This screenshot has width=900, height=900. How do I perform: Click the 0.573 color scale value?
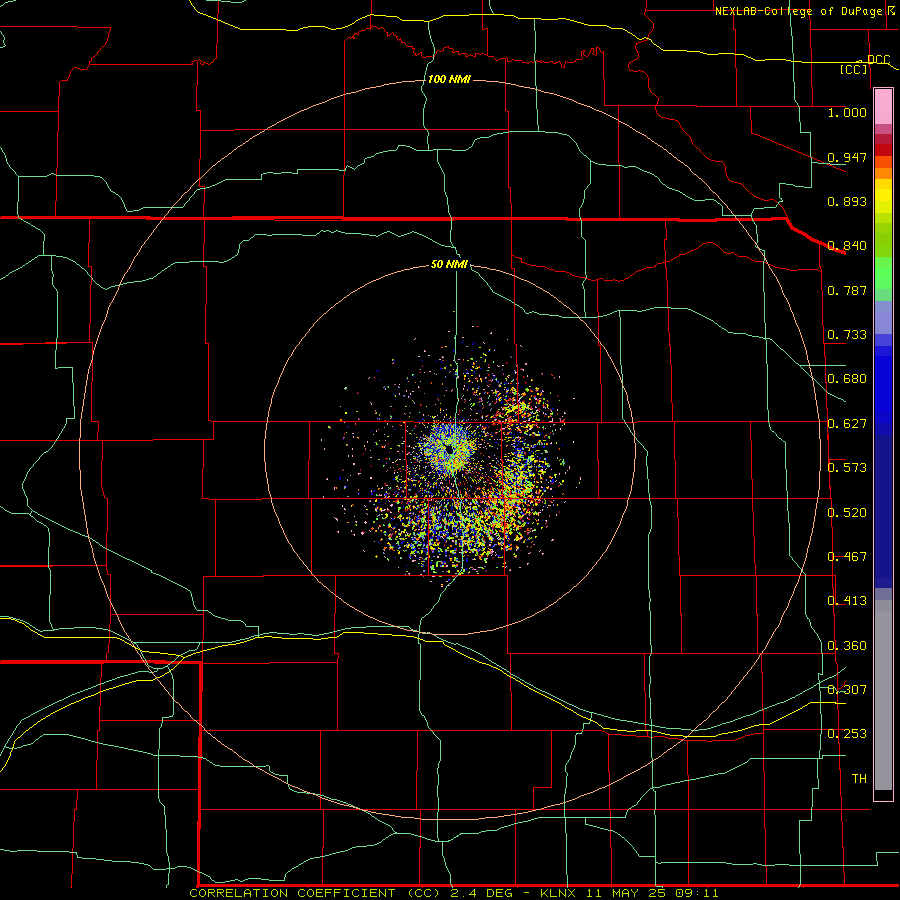(x=847, y=468)
